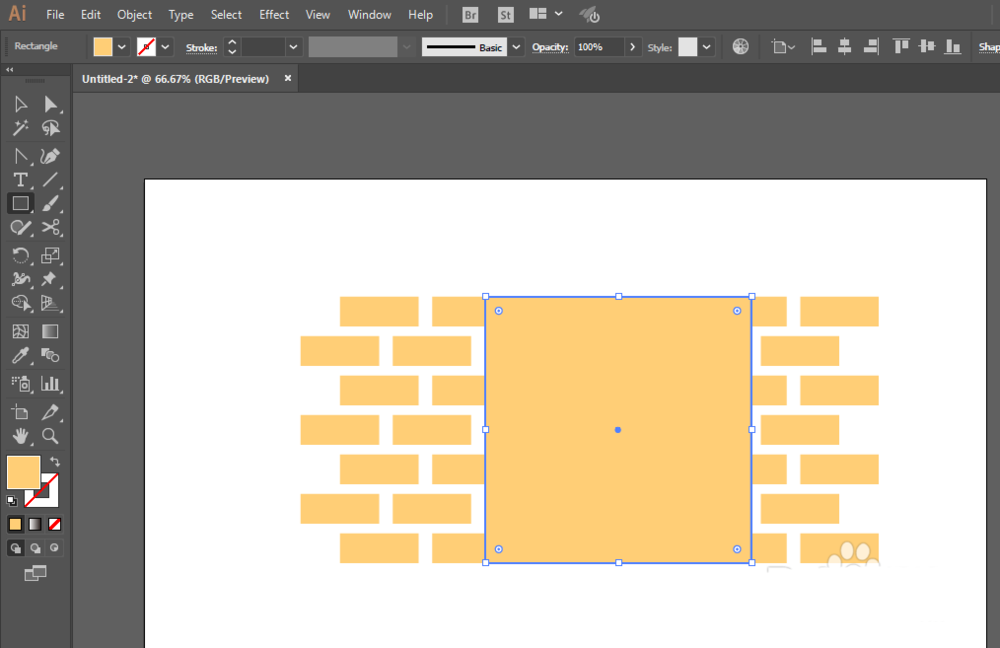Screen dimensions: 1000x648
Task: Select the Rectangle tool in toolbox
Action: tap(20, 203)
